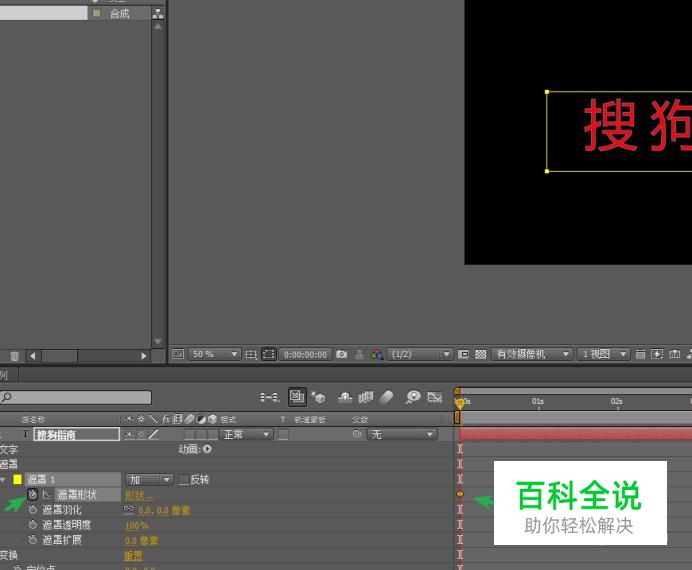This screenshot has height=570, width=692.
Task: Click the 源名称 column header
Action: pyautogui.click(x=33, y=420)
